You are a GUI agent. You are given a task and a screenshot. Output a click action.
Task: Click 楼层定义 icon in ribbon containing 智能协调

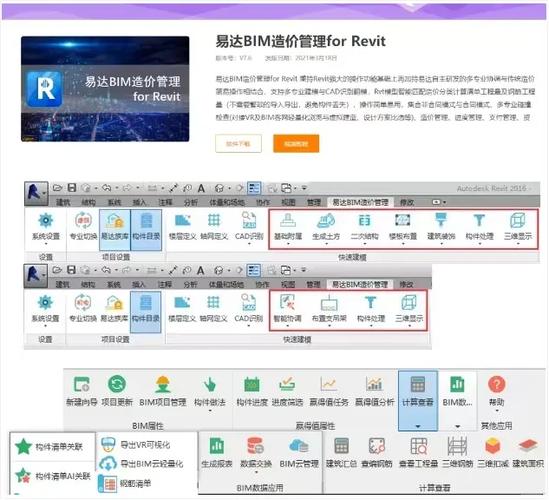click(182, 303)
